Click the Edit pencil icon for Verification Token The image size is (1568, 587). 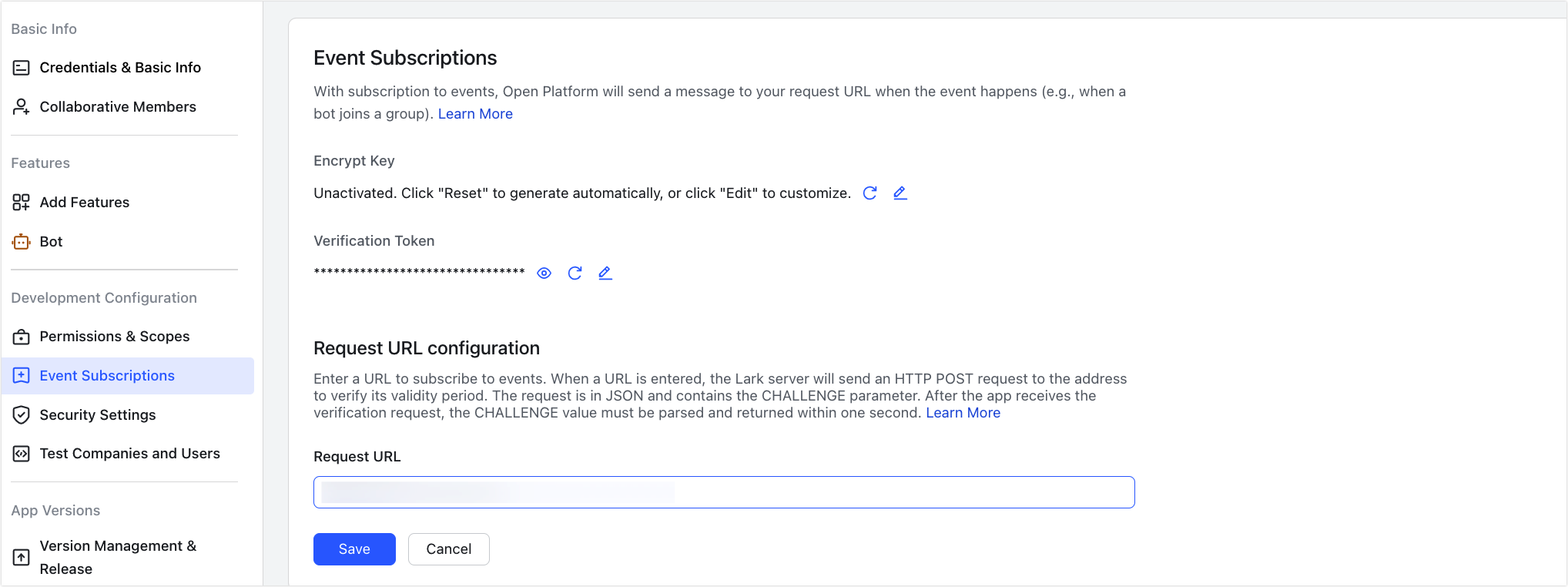click(x=605, y=273)
